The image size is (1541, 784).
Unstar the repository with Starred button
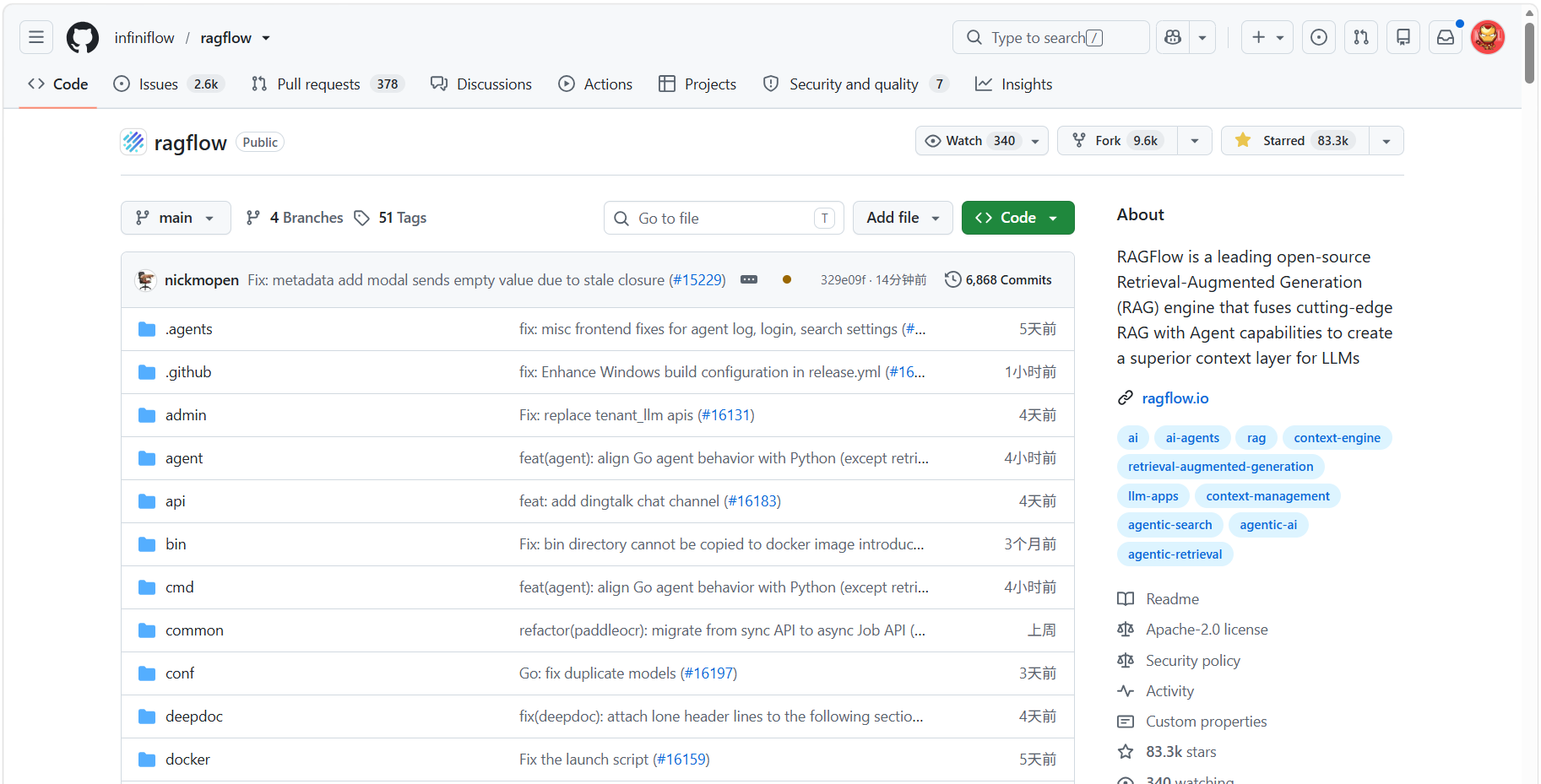tap(1295, 141)
